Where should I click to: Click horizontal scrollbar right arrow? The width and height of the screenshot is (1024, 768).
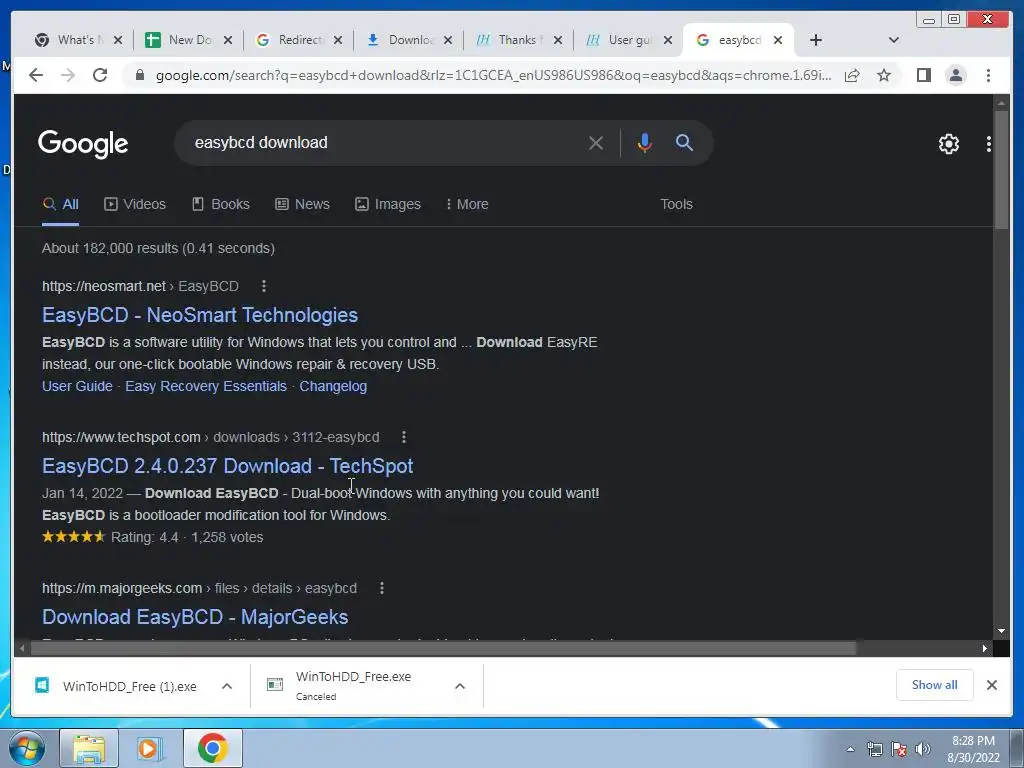pyautogui.click(x=984, y=648)
